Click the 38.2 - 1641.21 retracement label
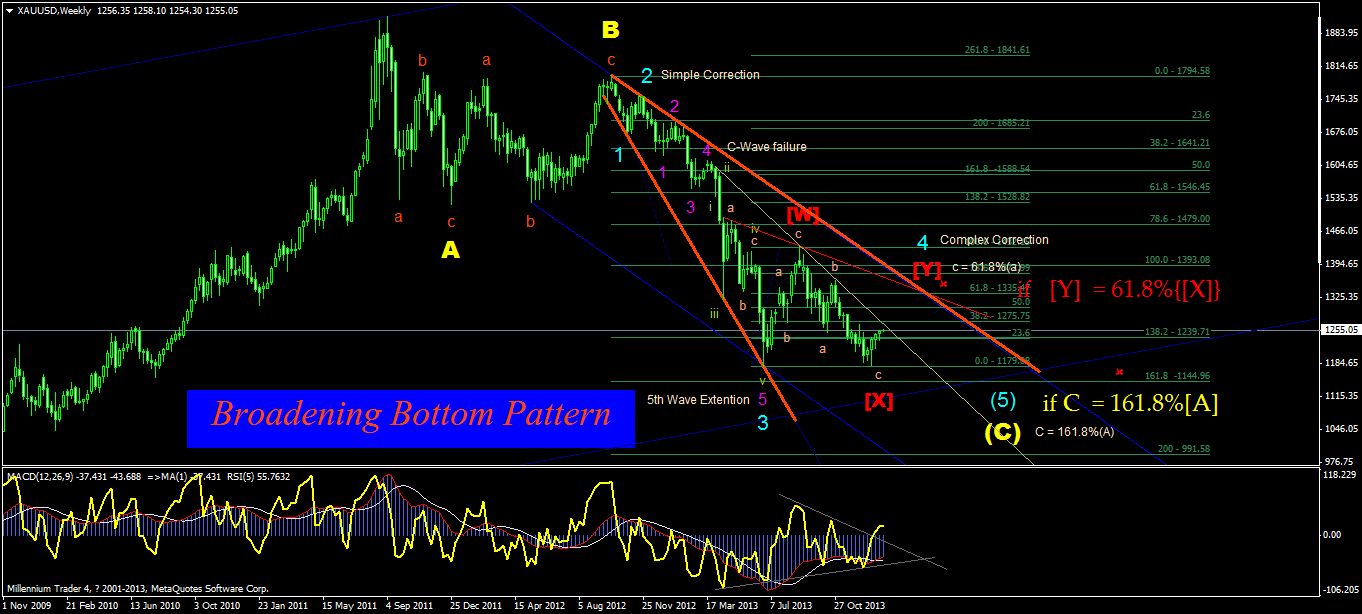Viewport: 1362px width, 614px height. pyautogui.click(x=1178, y=143)
